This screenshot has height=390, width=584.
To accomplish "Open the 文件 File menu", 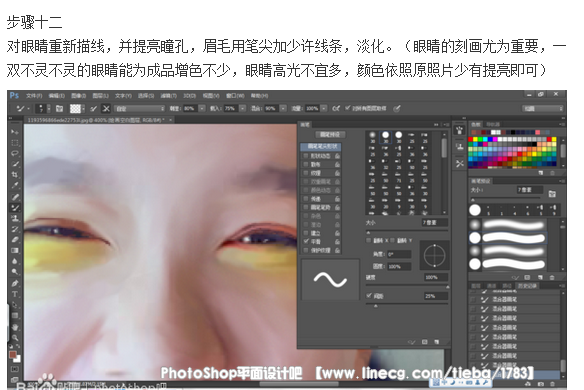I will tap(34, 96).
